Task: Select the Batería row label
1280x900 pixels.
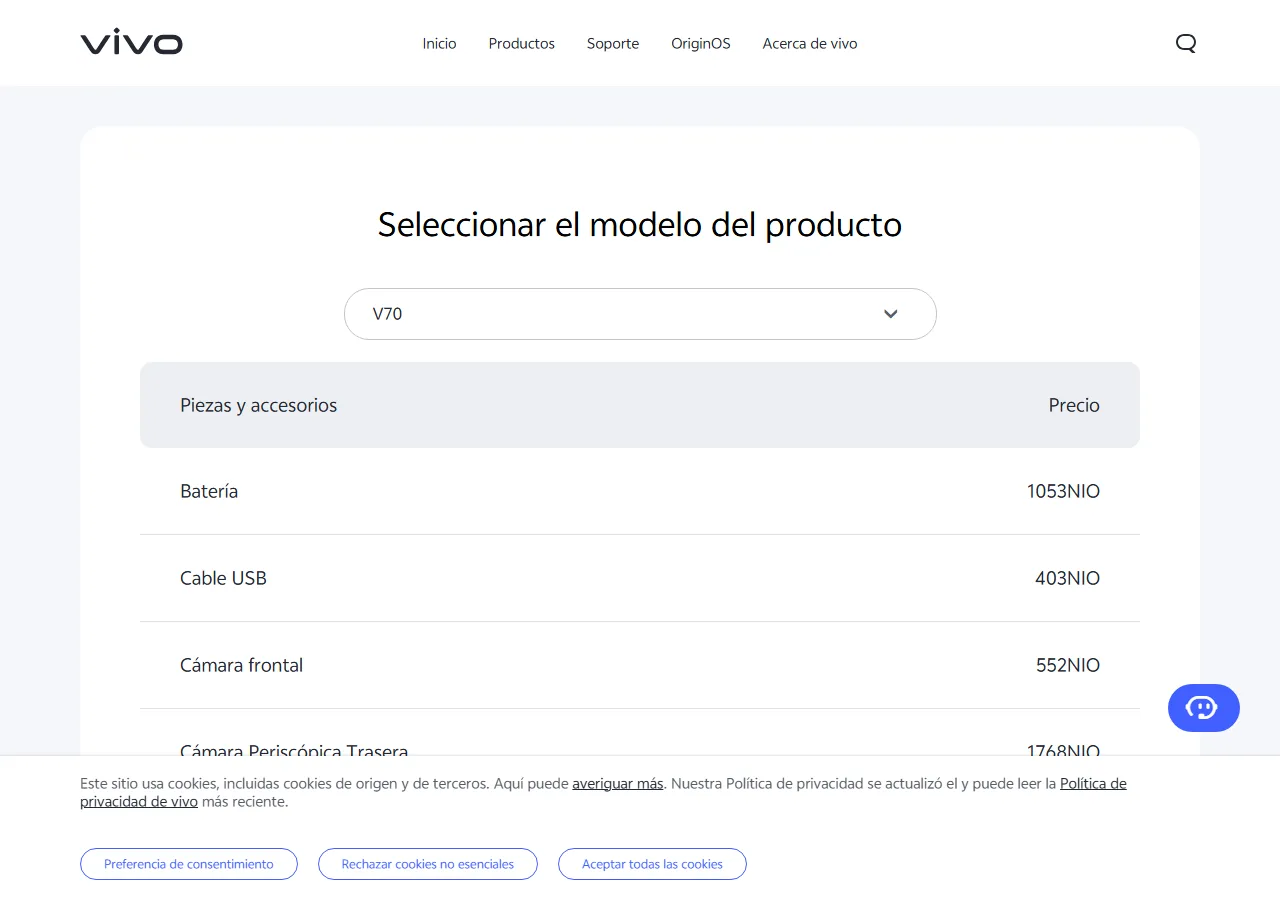Action: (x=209, y=491)
